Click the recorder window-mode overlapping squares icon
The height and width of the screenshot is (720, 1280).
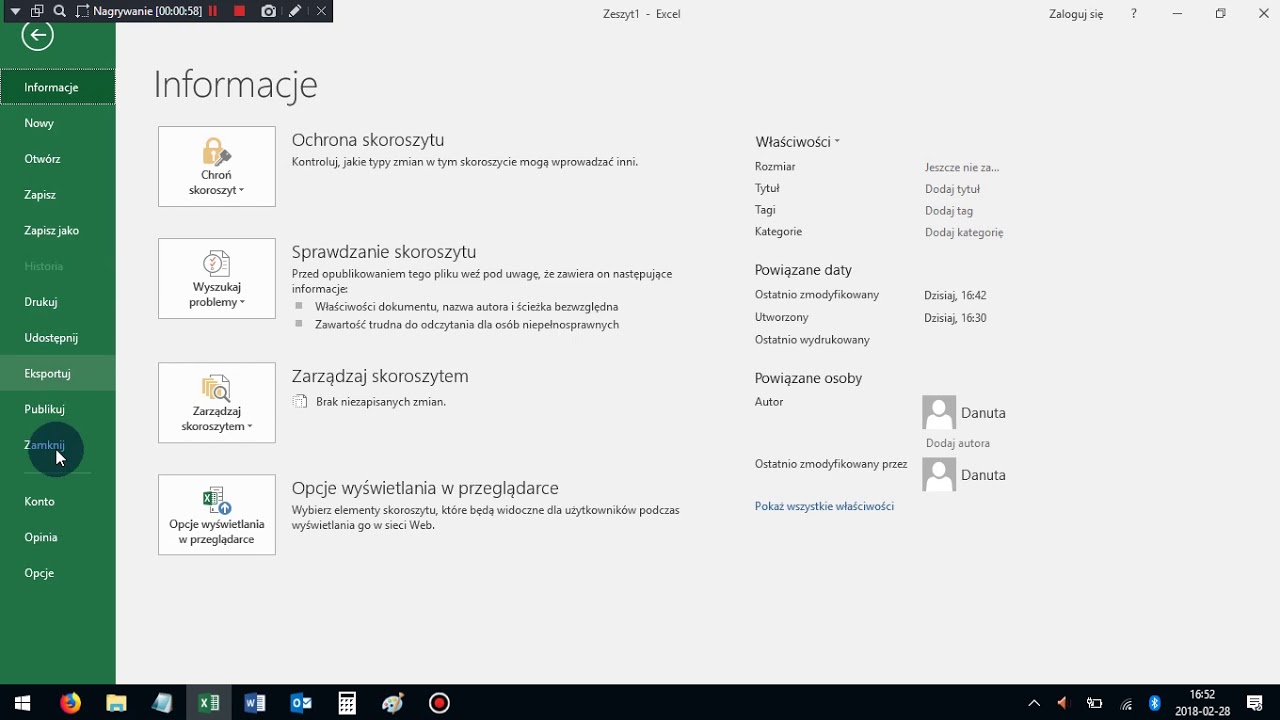pyautogui.click(x=37, y=11)
